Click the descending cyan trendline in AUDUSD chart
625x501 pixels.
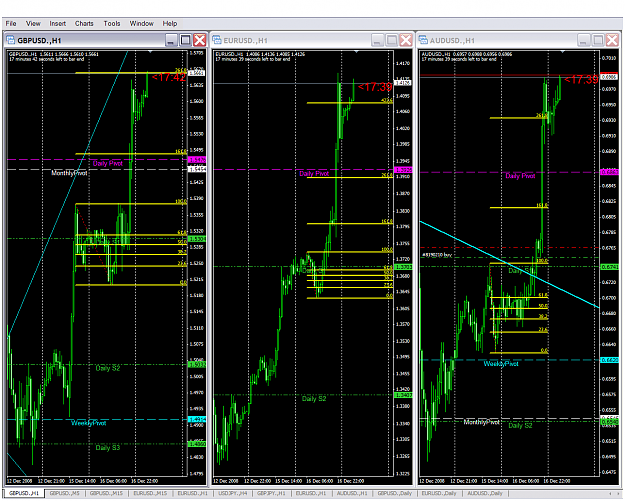coord(509,264)
